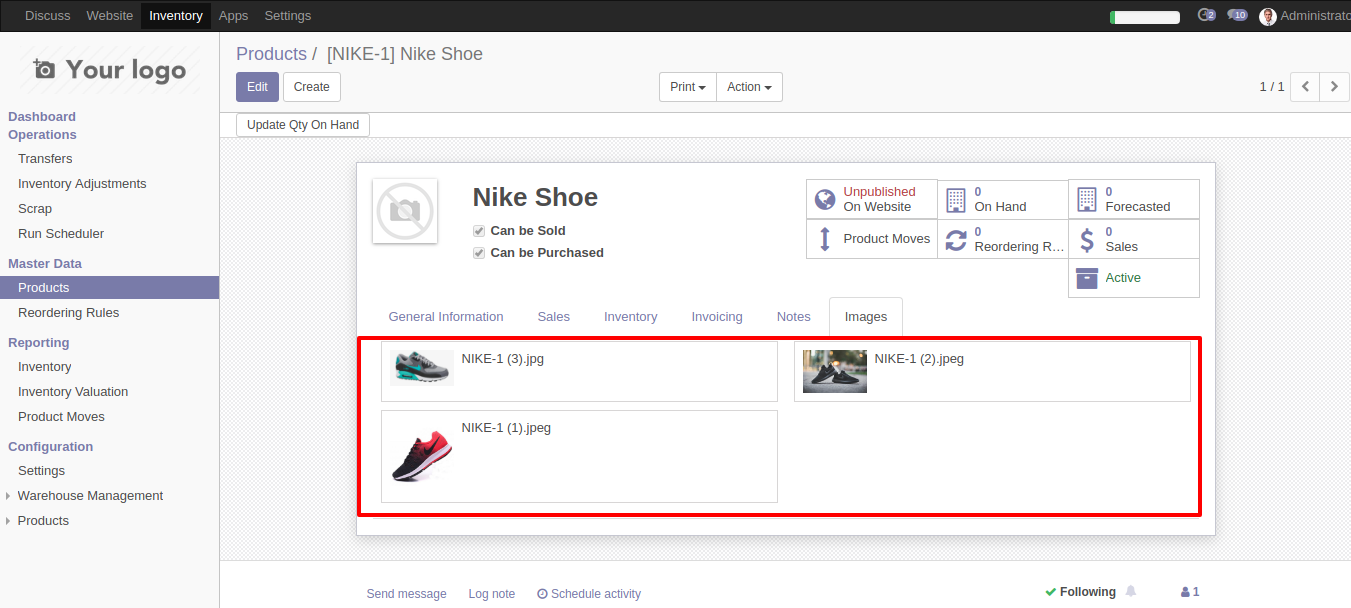Click the followers person icon
Viewport: 1351px width, 608px height.
click(1186, 592)
